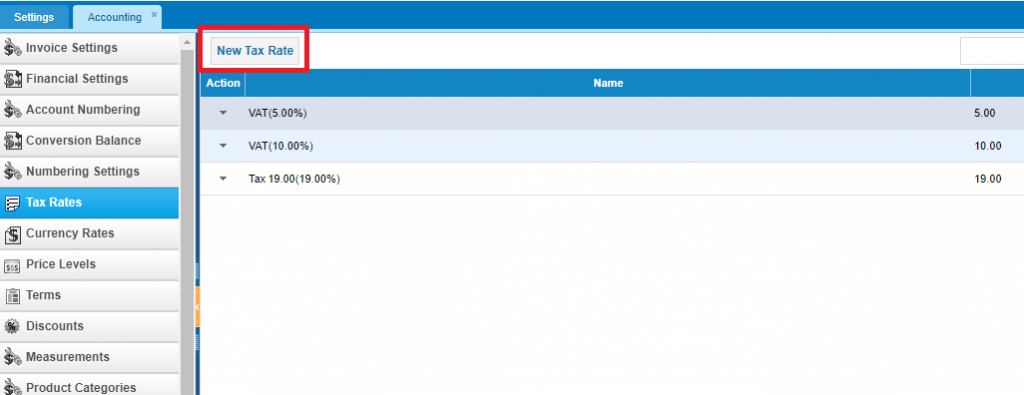This screenshot has width=1024, height=395.
Task: Click the Terms calculator icon
Action: tap(12, 296)
